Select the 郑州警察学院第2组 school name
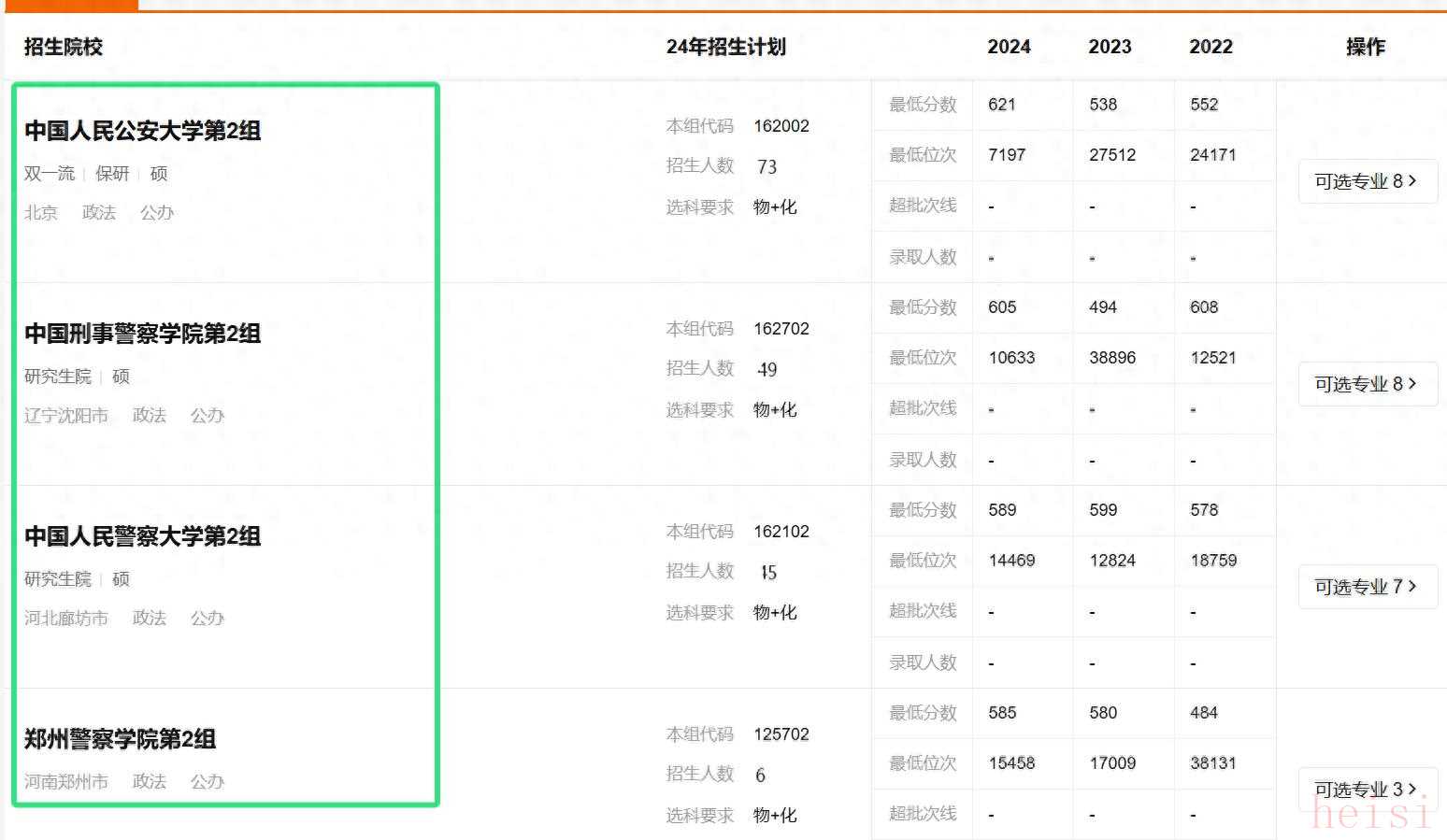Screen dimensions: 1447x840 coord(120,739)
